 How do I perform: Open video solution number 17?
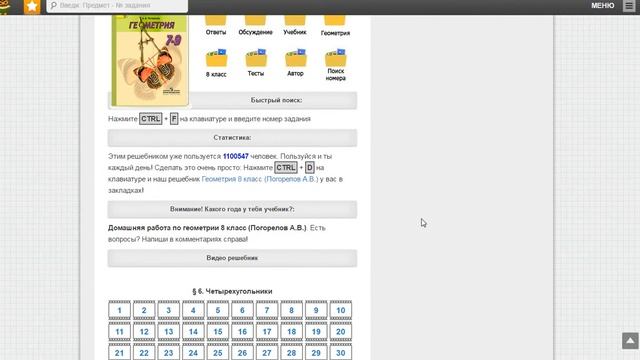click(x=267, y=331)
